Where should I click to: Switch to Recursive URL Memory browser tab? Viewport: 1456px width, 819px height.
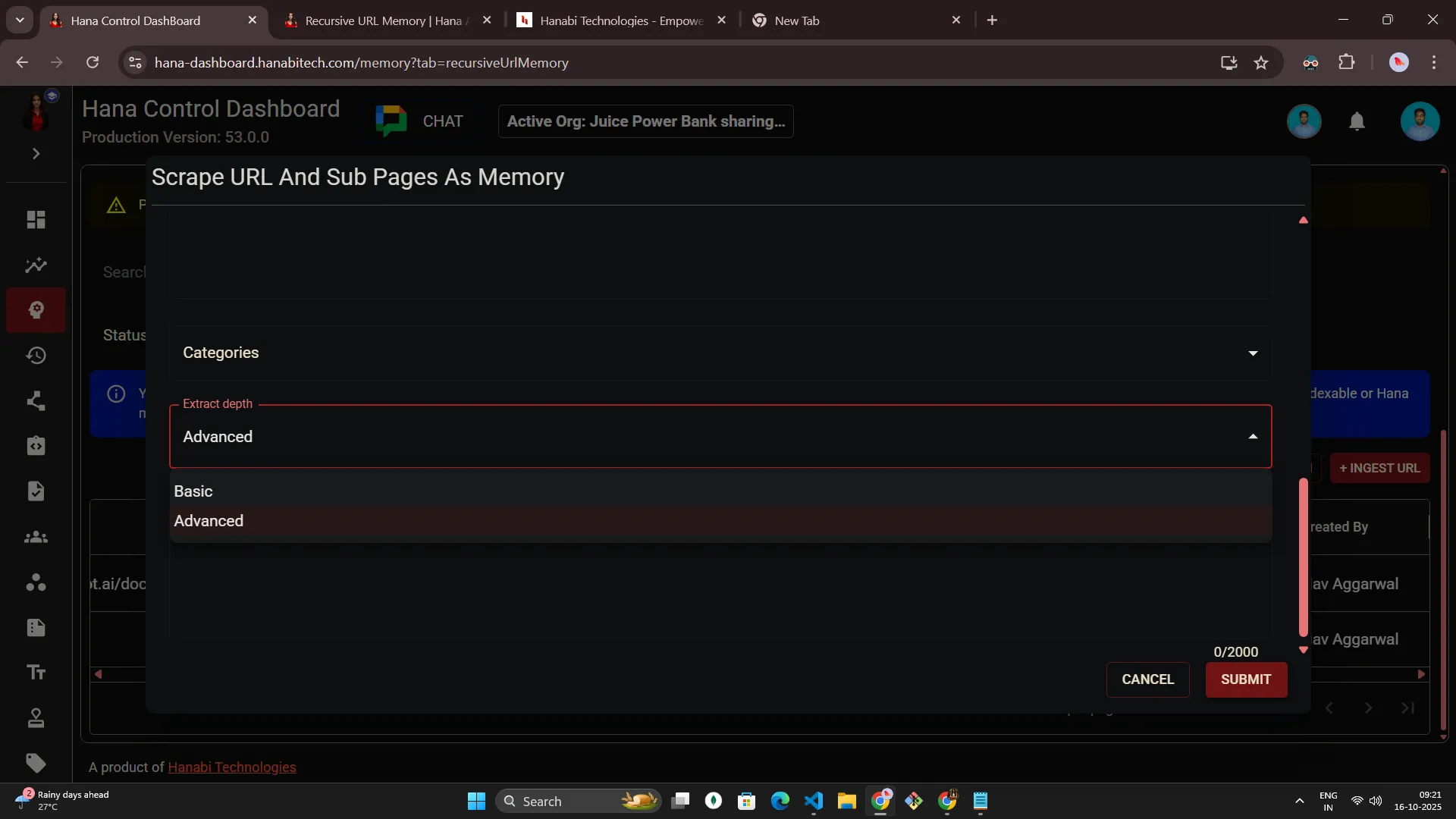pos(383,20)
